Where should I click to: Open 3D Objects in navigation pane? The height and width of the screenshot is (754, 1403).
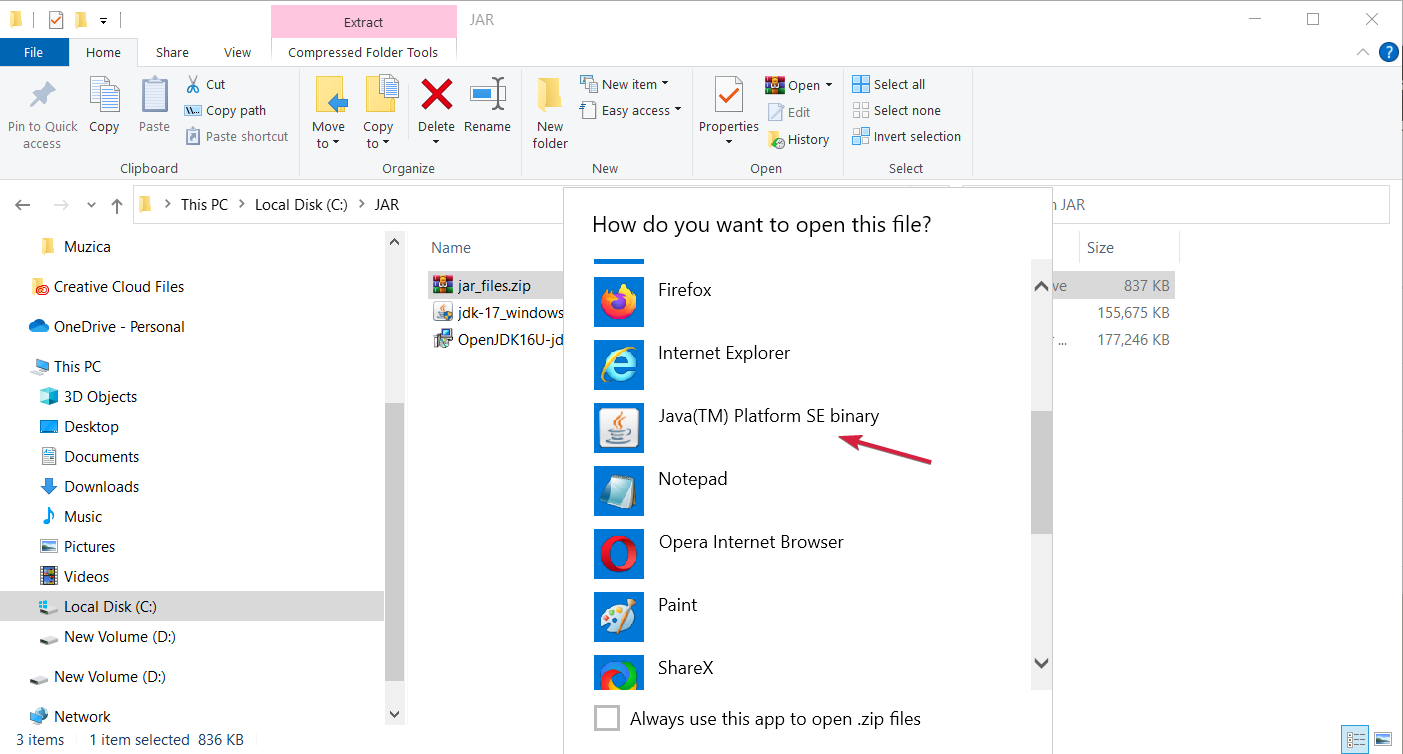[88, 397]
